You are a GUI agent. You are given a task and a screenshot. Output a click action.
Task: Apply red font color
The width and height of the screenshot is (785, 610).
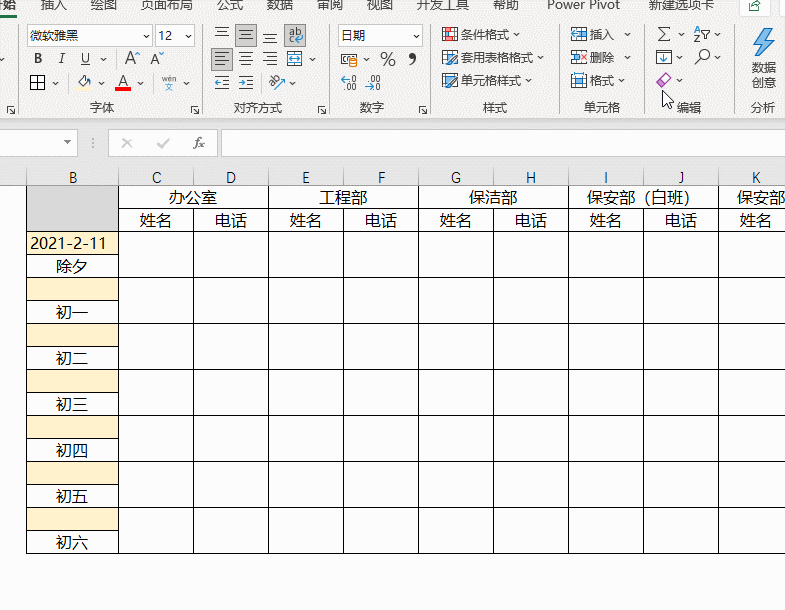coord(123,83)
